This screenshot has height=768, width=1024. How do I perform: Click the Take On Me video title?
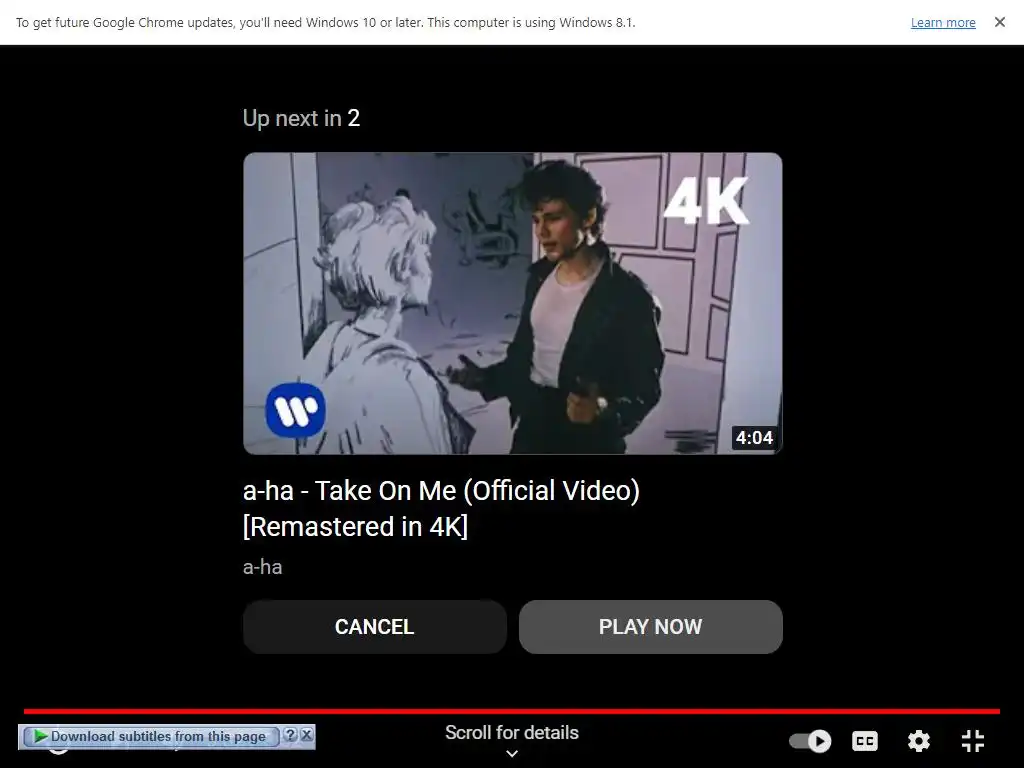click(x=441, y=509)
